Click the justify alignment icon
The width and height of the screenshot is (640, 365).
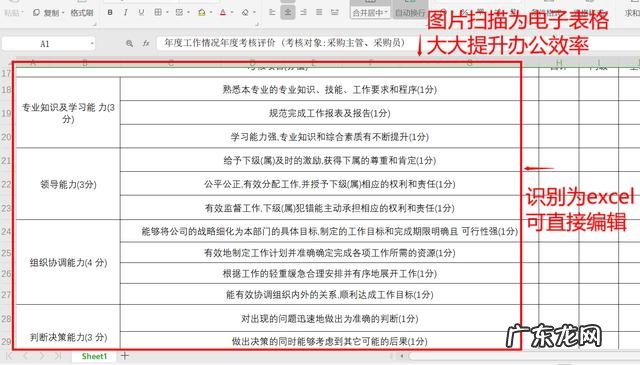tap(319, 13)
